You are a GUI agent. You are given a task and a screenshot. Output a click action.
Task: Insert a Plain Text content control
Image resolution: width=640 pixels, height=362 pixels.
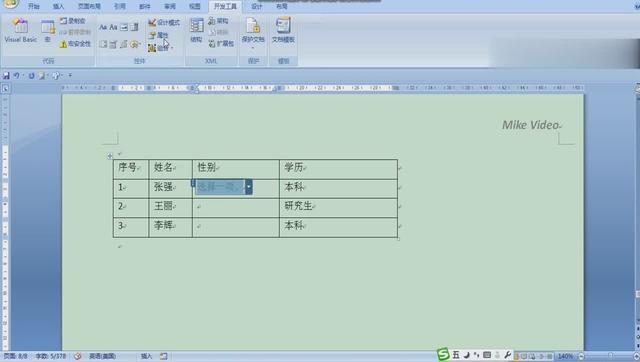113,27
